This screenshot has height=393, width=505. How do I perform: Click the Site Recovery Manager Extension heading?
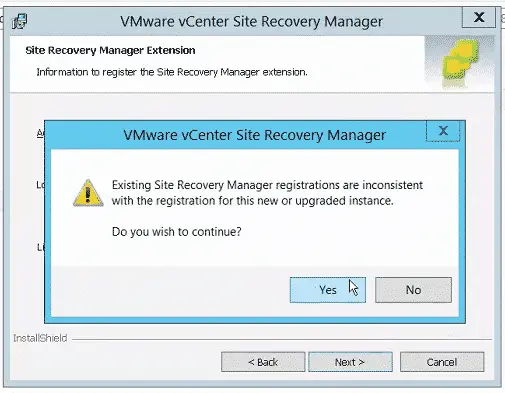click(110, 50)
